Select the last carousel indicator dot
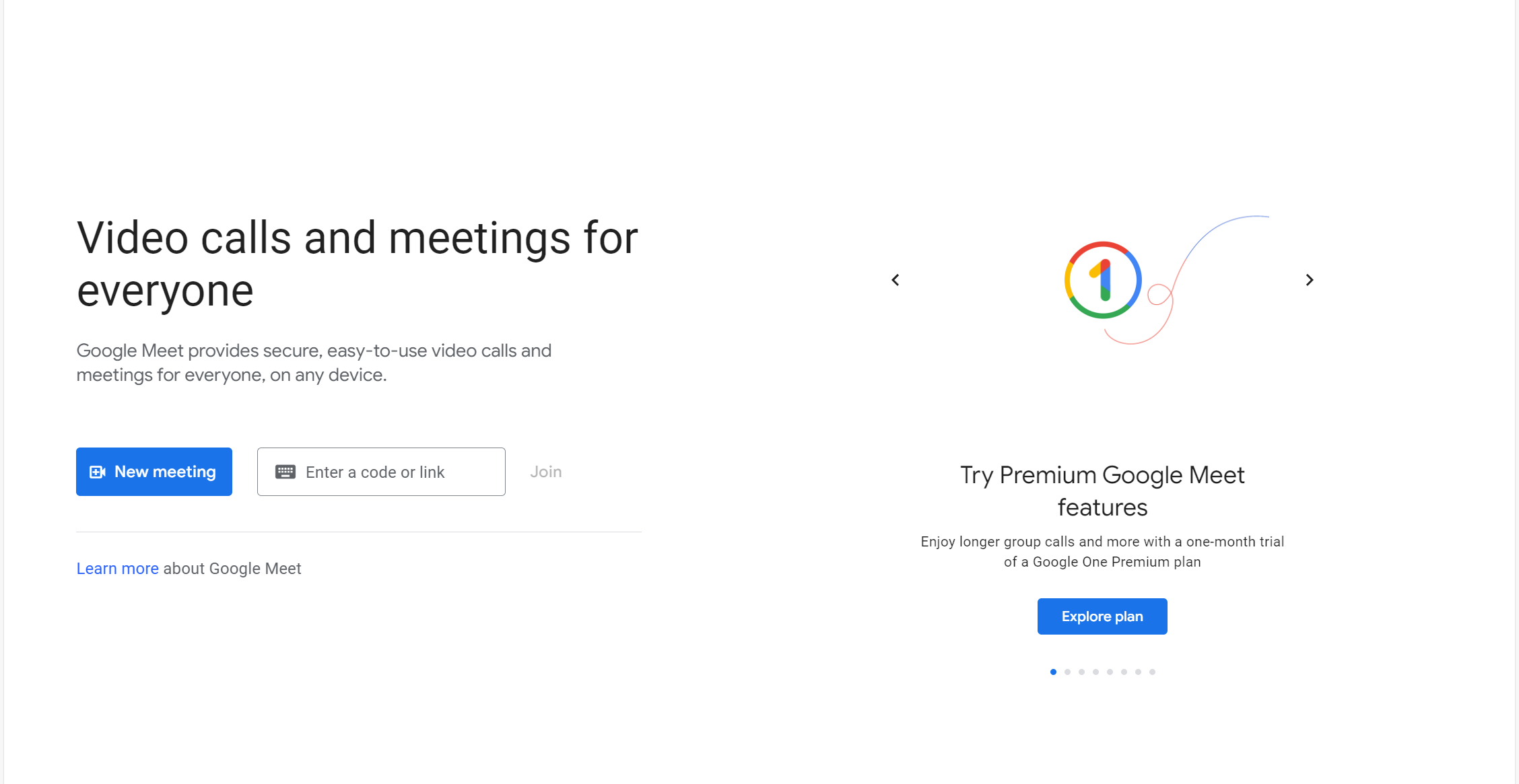Screen dimensions: 1519x784 coord(1152,672)
